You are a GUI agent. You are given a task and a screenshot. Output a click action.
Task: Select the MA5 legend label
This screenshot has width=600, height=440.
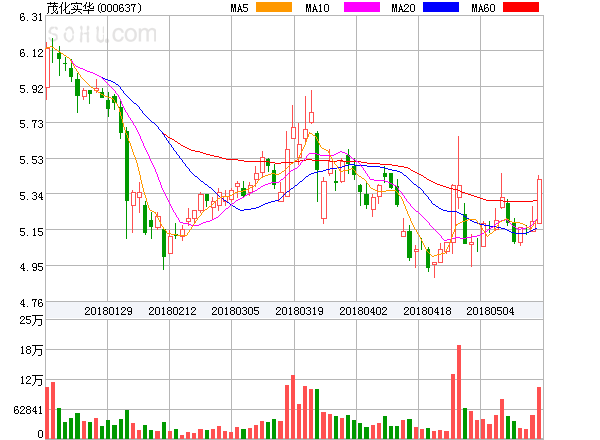[x=240, y=8]
